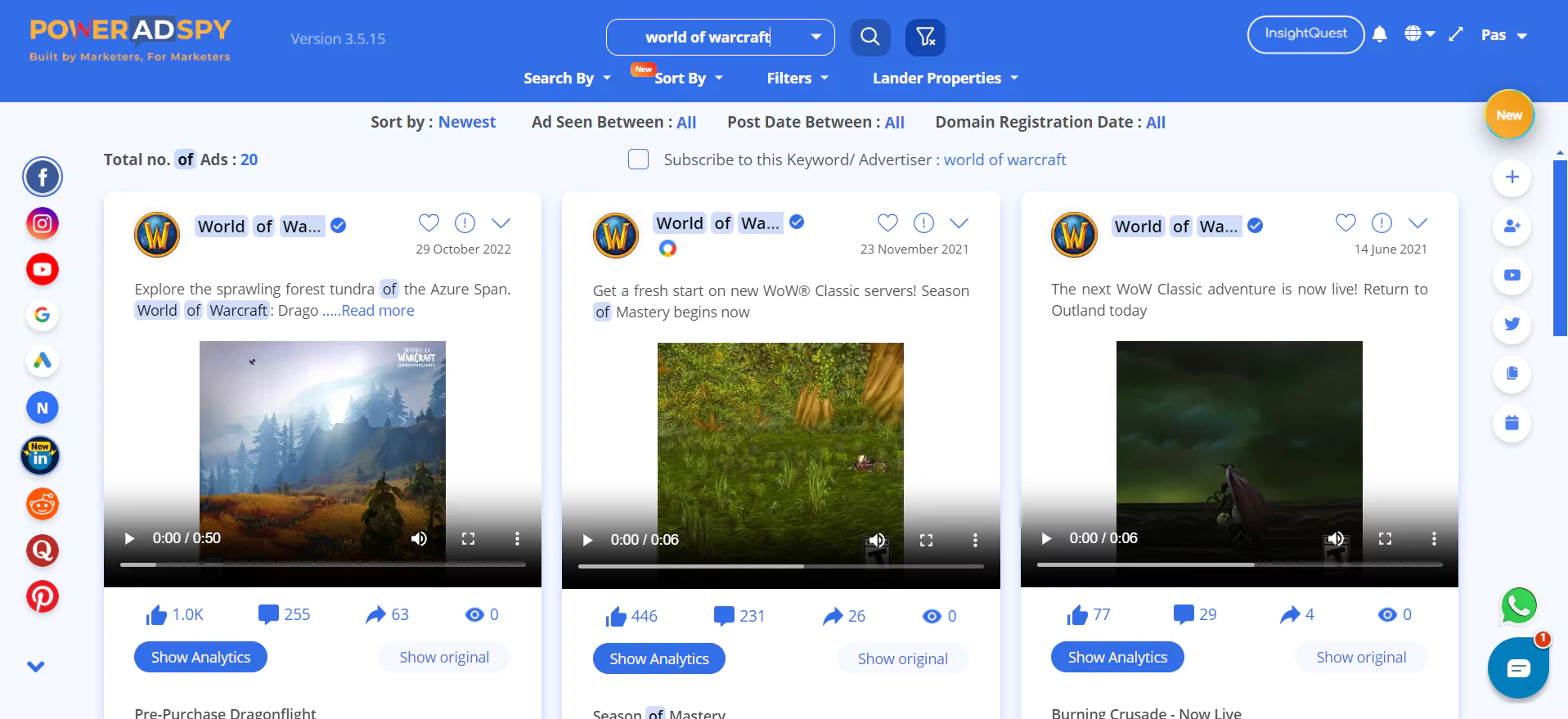Report the 29 October 2022 ad via info icon
This screenshot has height=719, width=1568.
[x=465, y=222]
